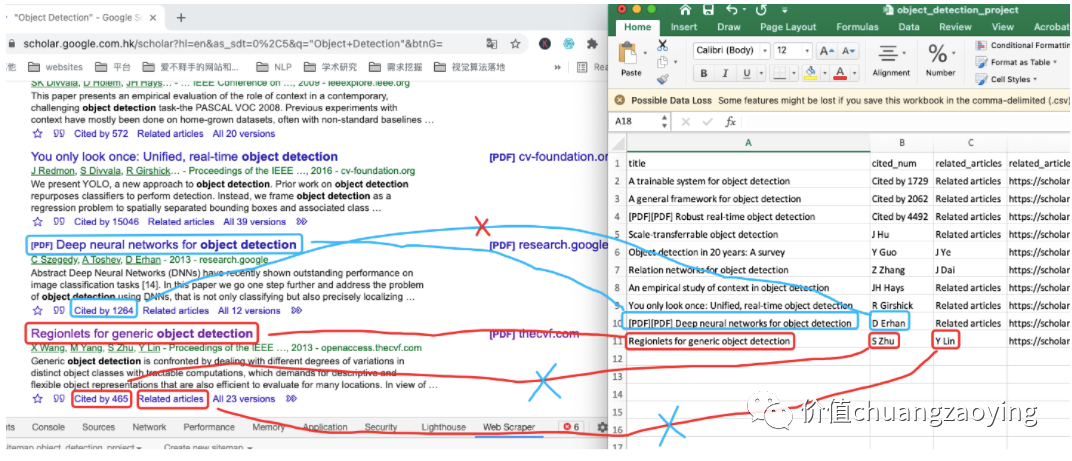Click the Excel Home icon in title bar
Screen dimensions: 1072x461
[684, 10]
